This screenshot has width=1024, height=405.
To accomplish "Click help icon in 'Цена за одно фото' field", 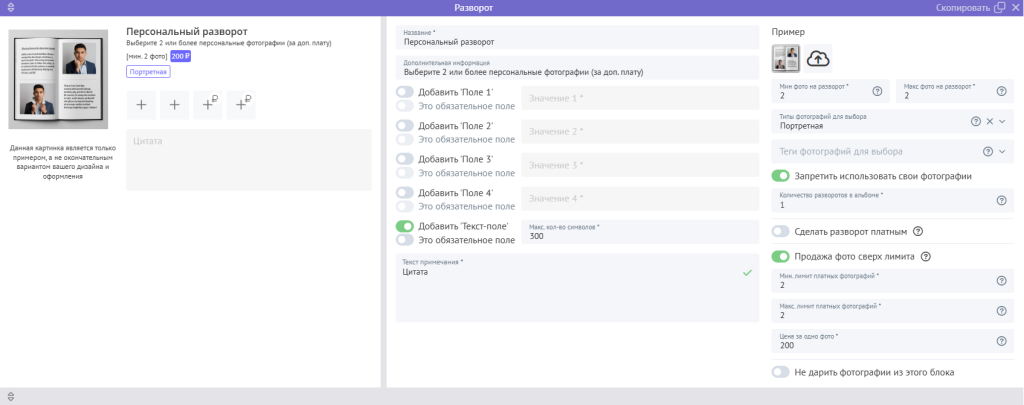I will [1001, 341].
